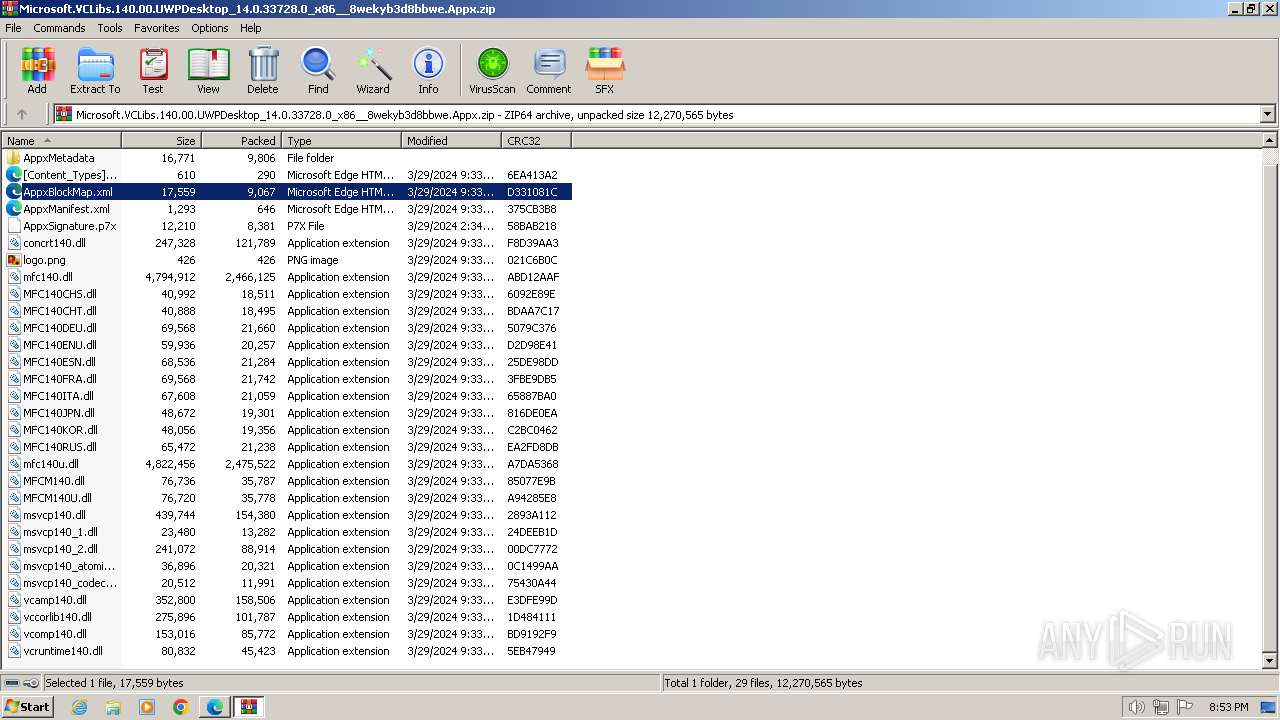
Task: Click the volume speaker tray icon
Action: pos(1136,707)
